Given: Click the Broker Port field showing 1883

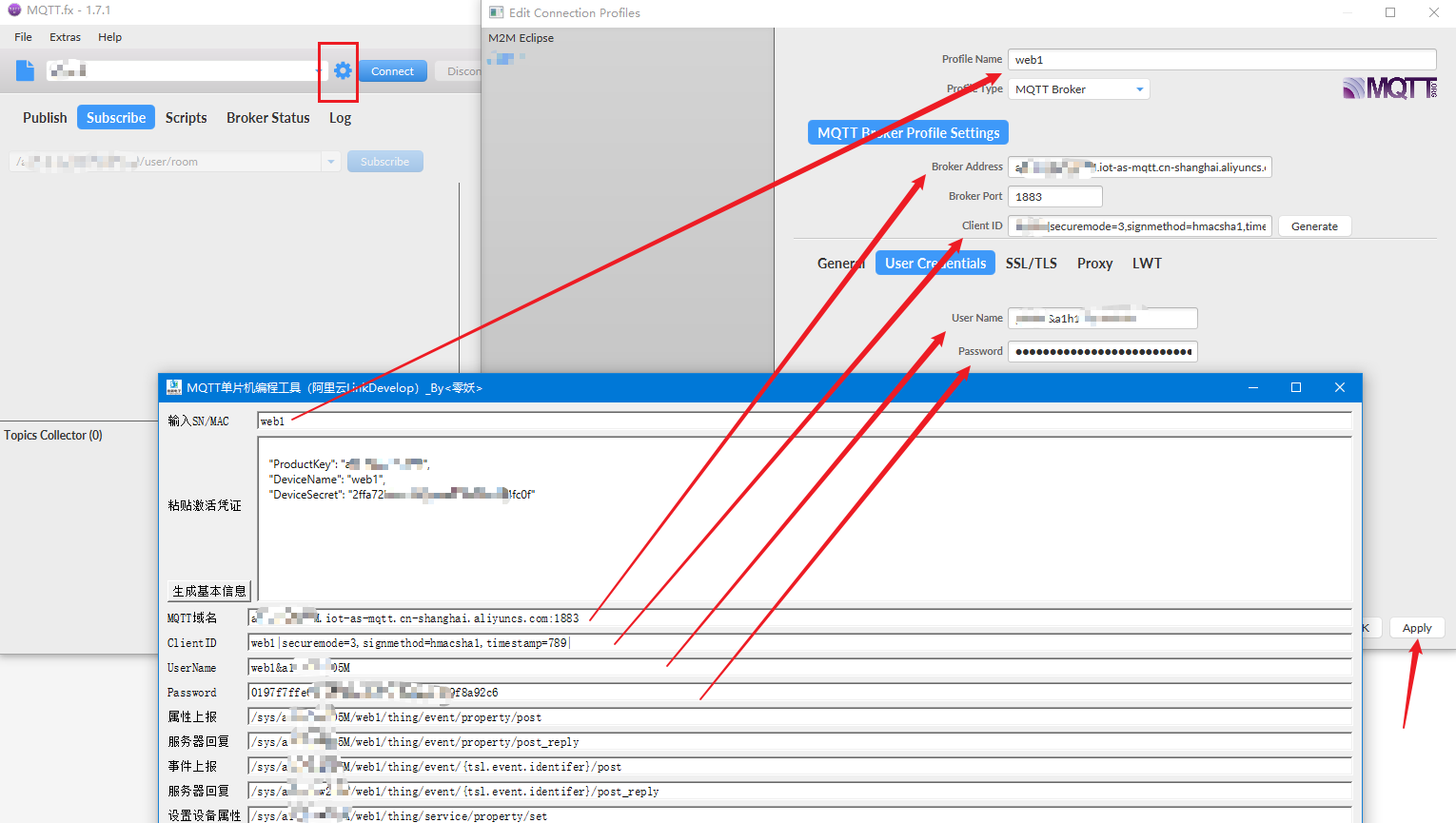Looking at the screenshot, I should click(x=1055, y=197).
